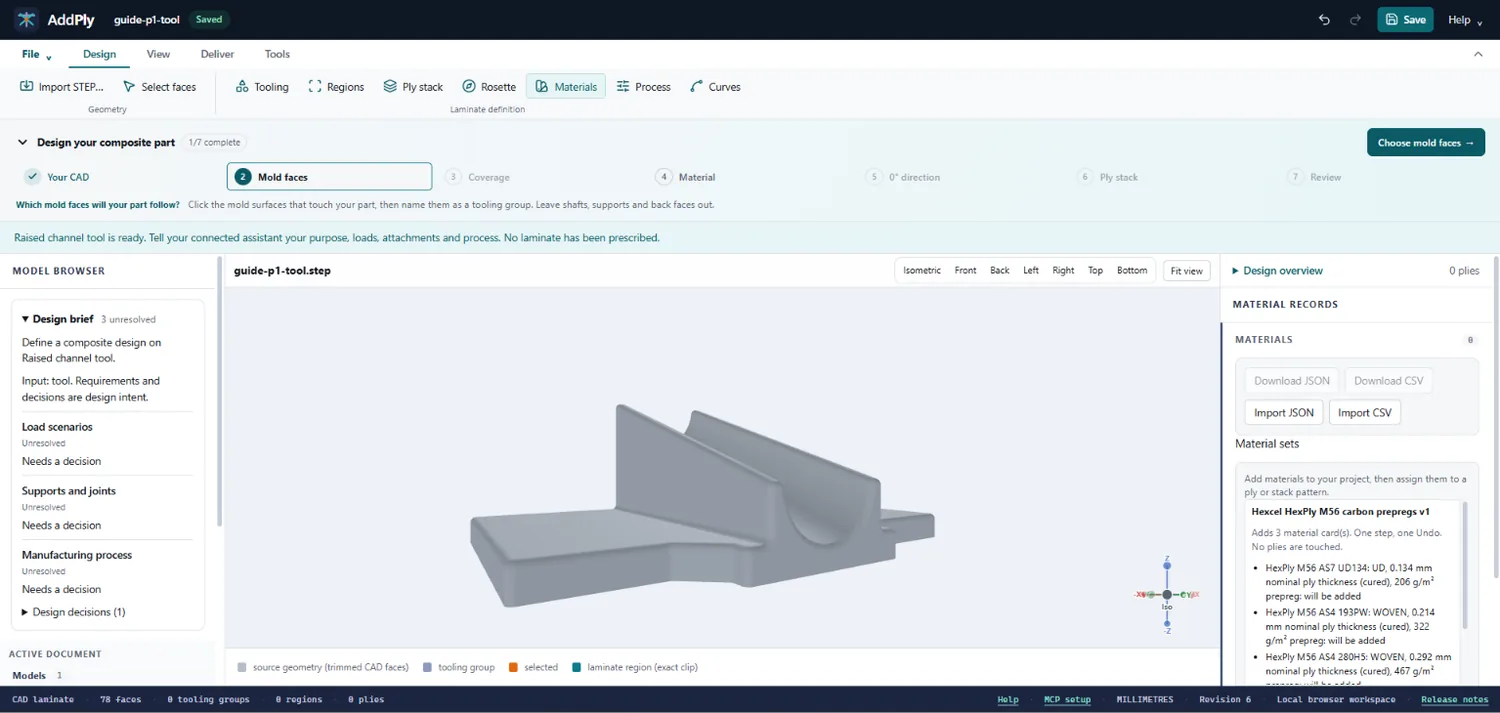Expand Design decisions (1)
Screen dimensions: 1500x713
(x=74, y=612)
